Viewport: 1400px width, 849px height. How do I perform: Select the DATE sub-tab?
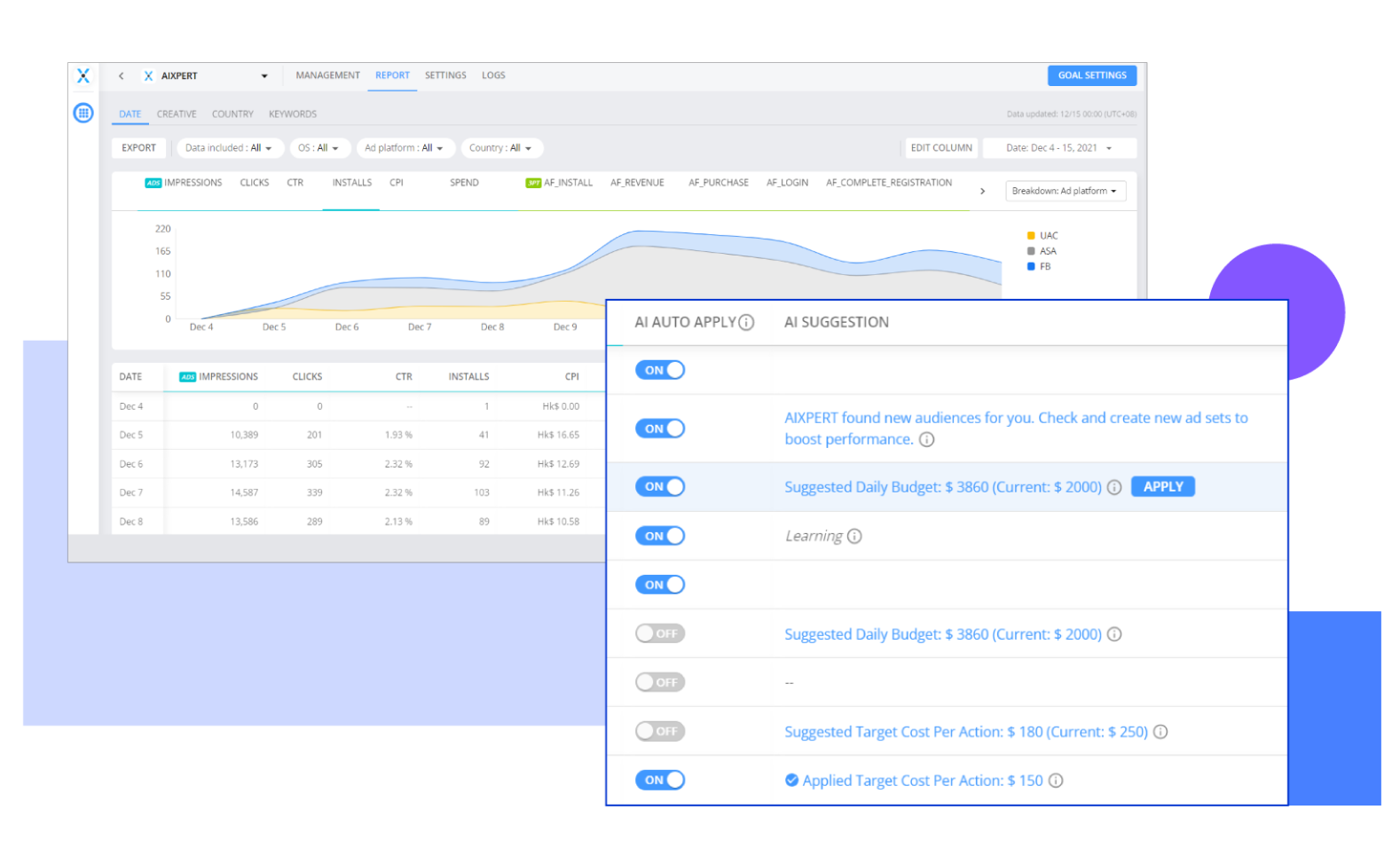130,114
